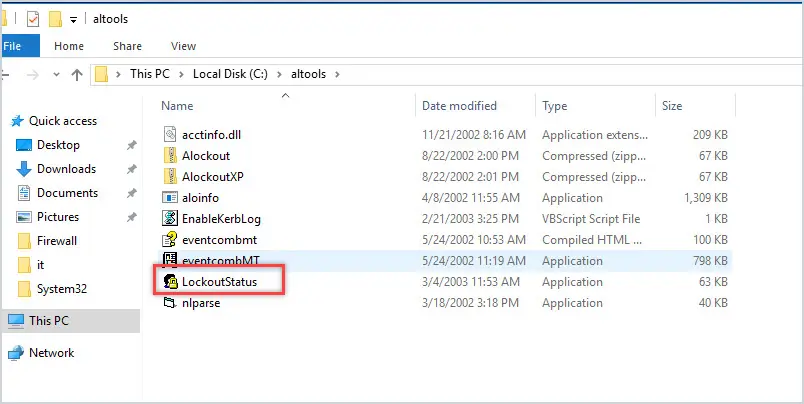The image size is (804, 404).
Task: Select the EnableKerbLog file name
Action: [221, 219]
